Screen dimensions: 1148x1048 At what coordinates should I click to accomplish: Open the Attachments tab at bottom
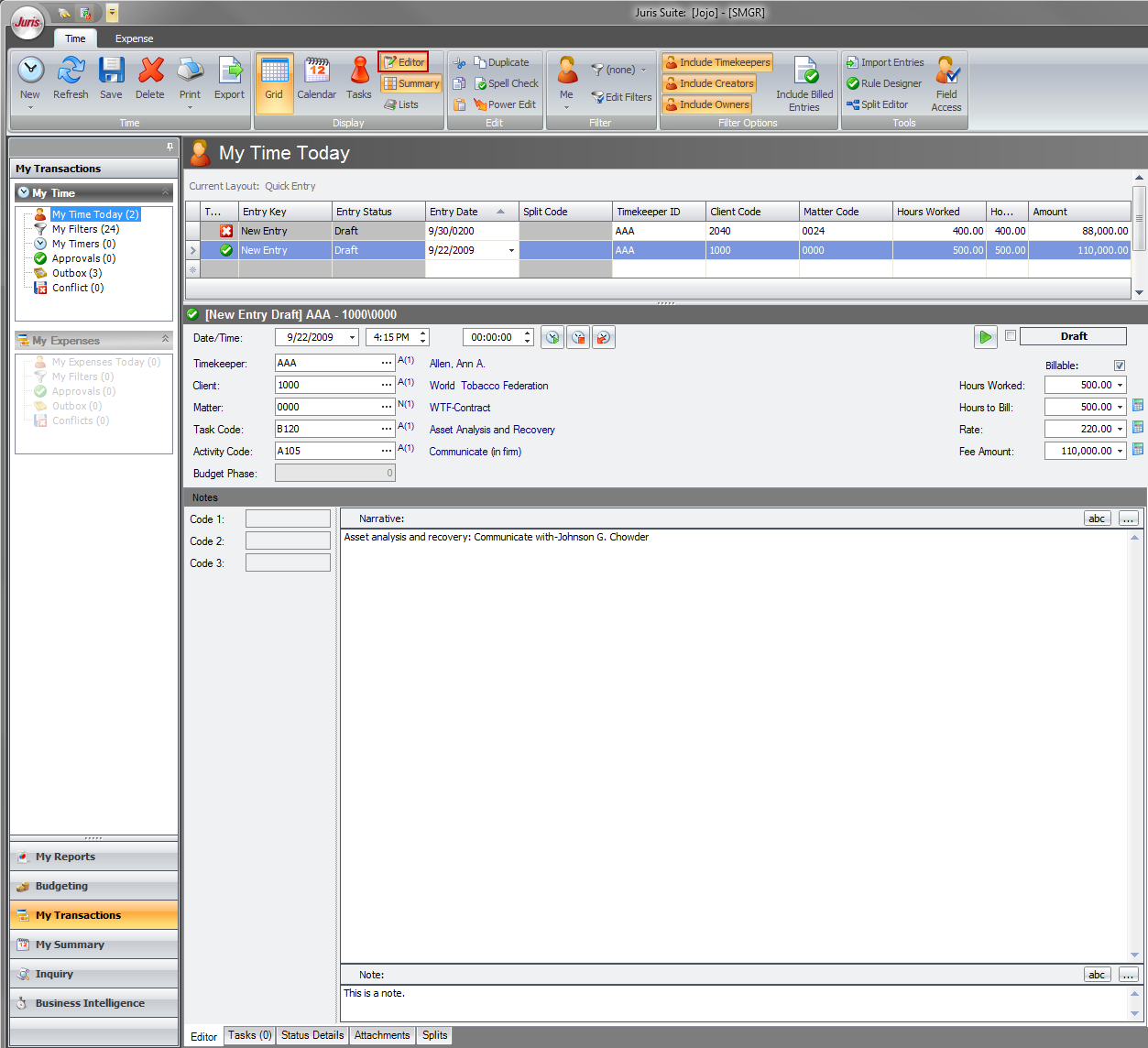(x=382, y=1035)
